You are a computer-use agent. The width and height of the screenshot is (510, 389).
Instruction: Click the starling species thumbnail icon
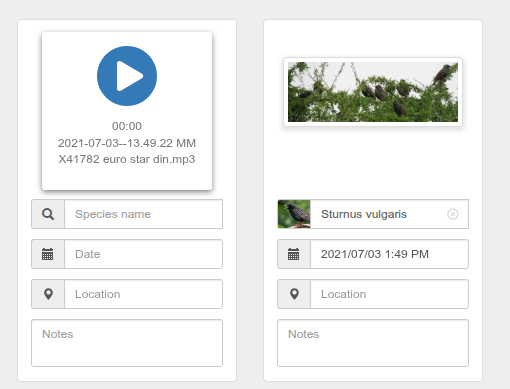click(294, 214)
